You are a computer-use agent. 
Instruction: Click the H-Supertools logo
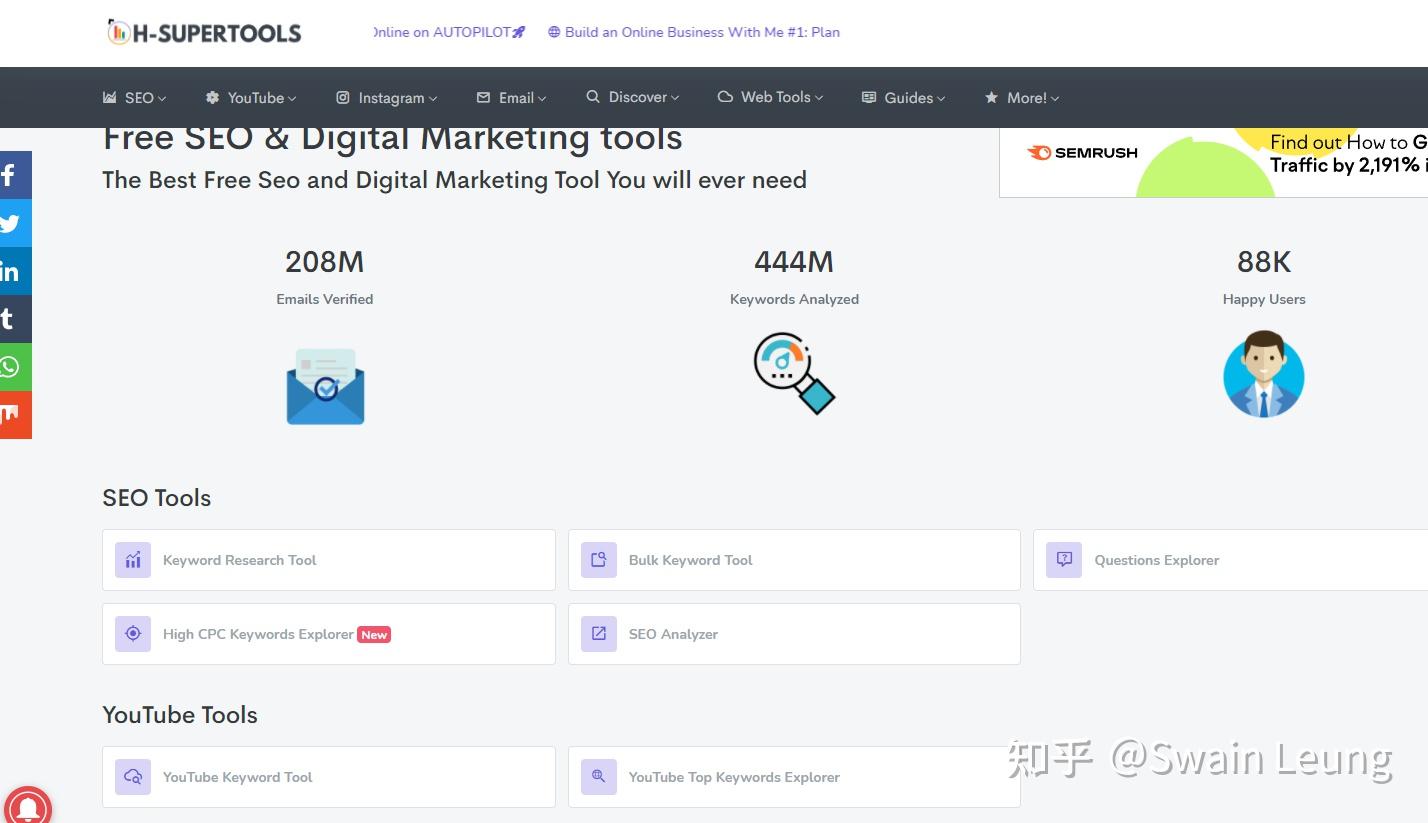coord(203,32)
